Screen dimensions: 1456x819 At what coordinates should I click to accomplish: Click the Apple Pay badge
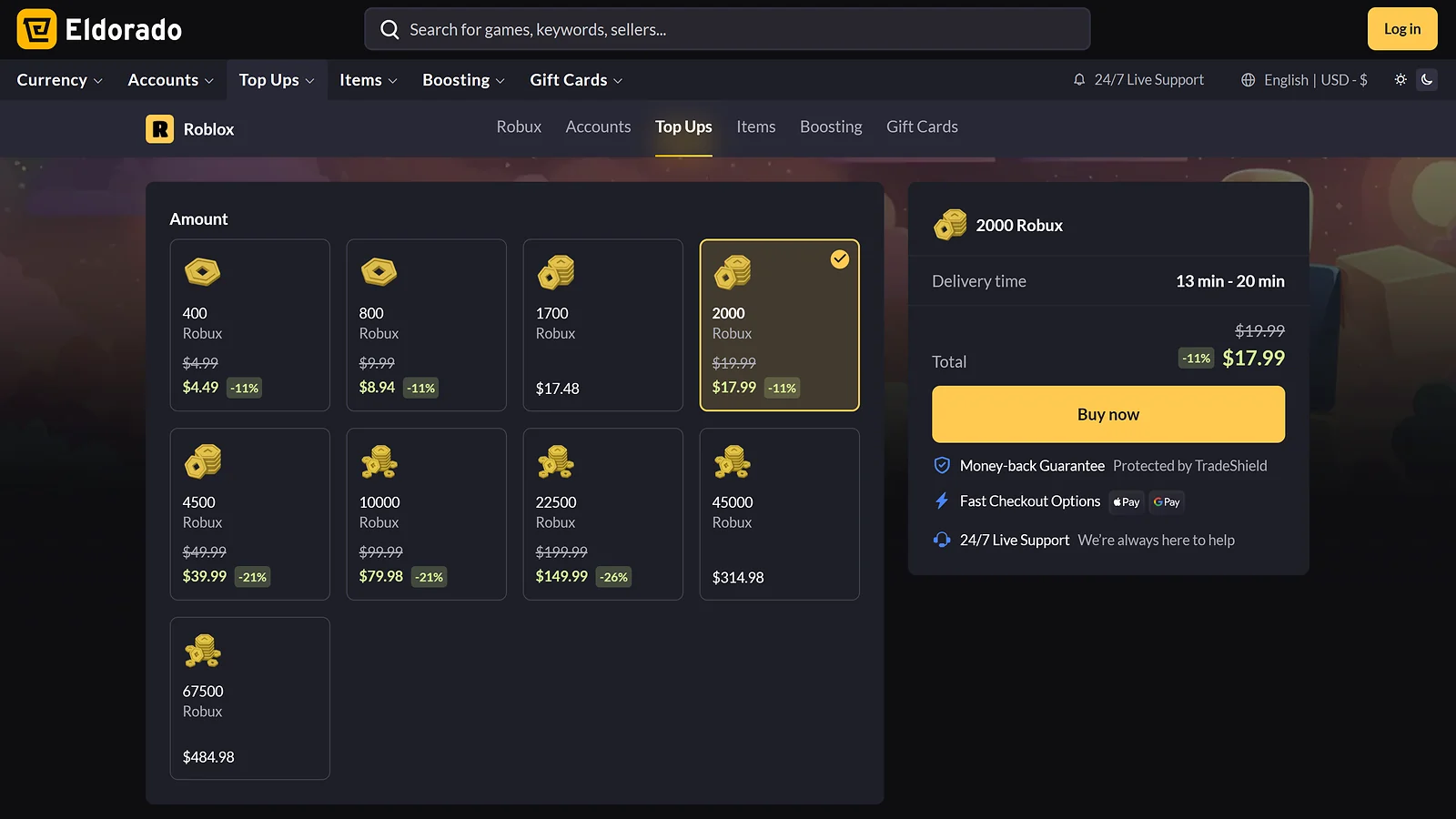pos(1127,501)
